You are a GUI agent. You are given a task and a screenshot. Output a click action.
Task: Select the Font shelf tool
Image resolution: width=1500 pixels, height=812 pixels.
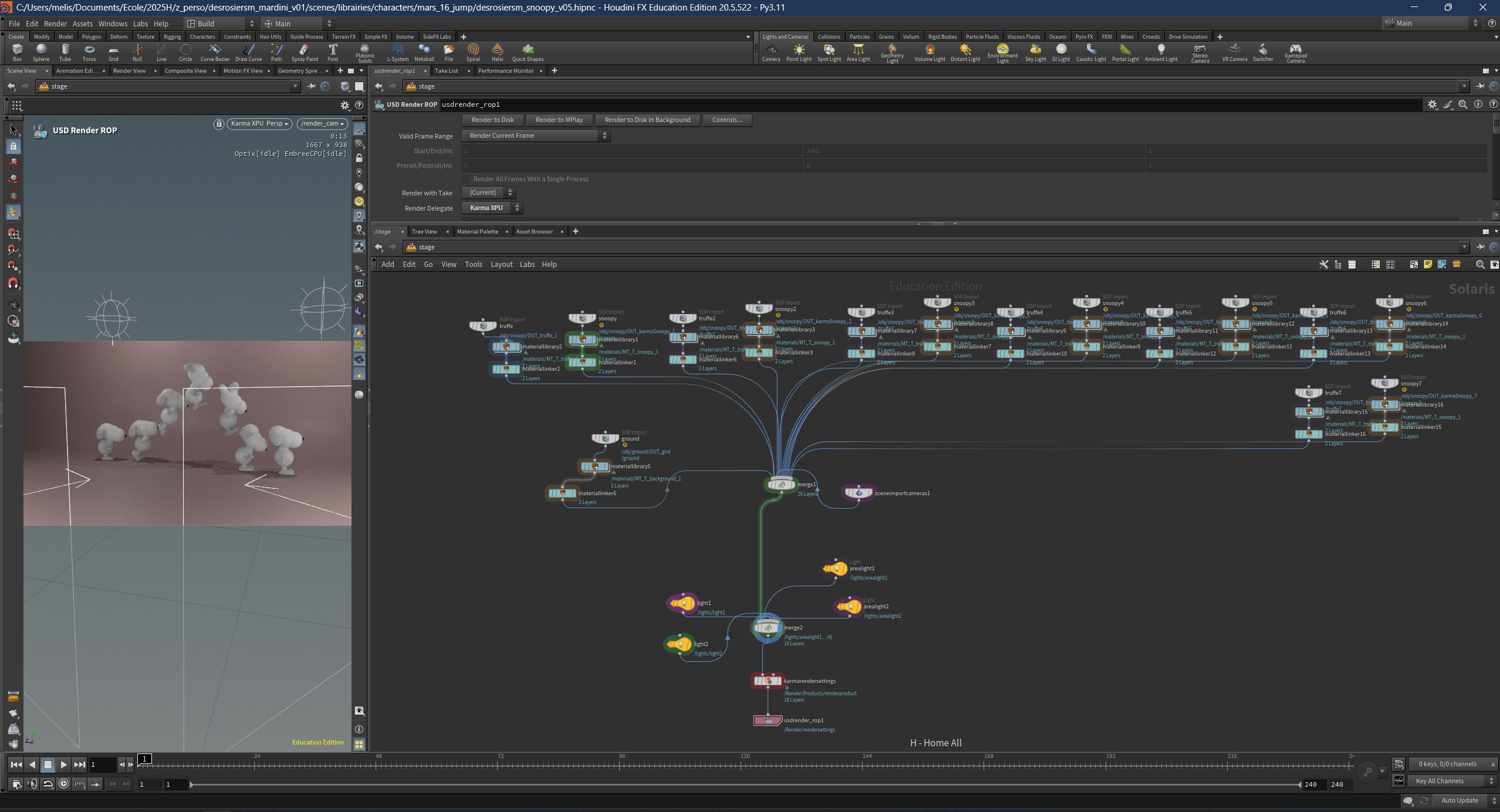pyautogui.click(x=333, y=52)
